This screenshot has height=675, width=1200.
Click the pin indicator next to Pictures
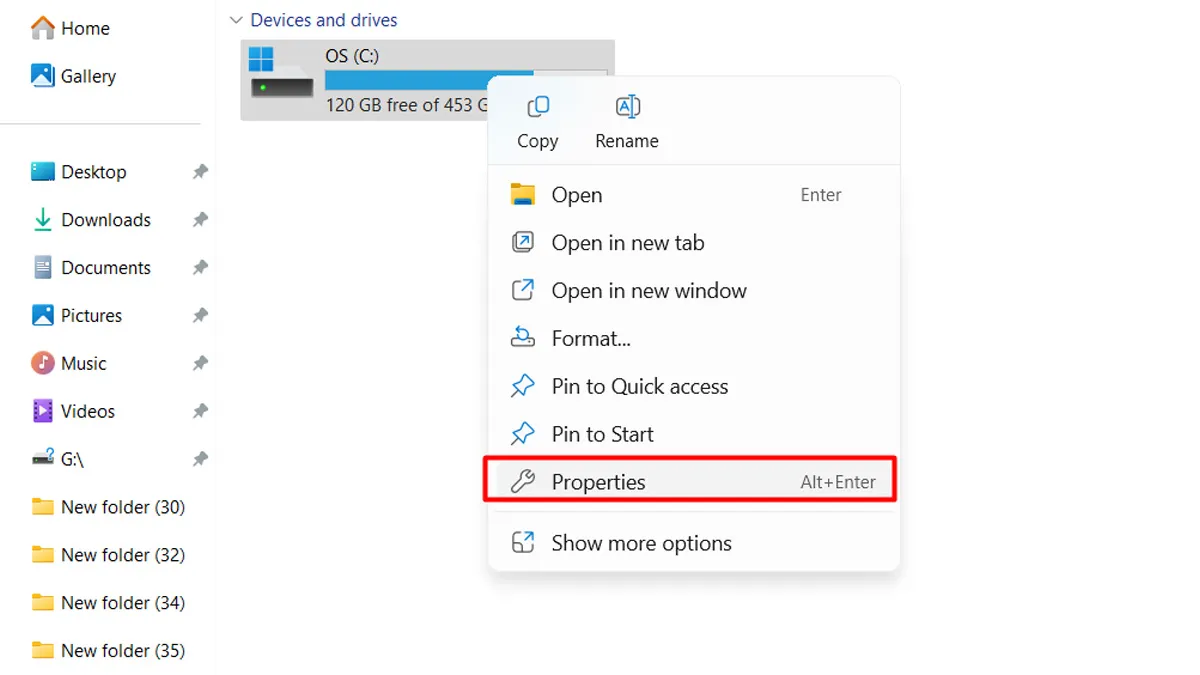click(200, 315)
